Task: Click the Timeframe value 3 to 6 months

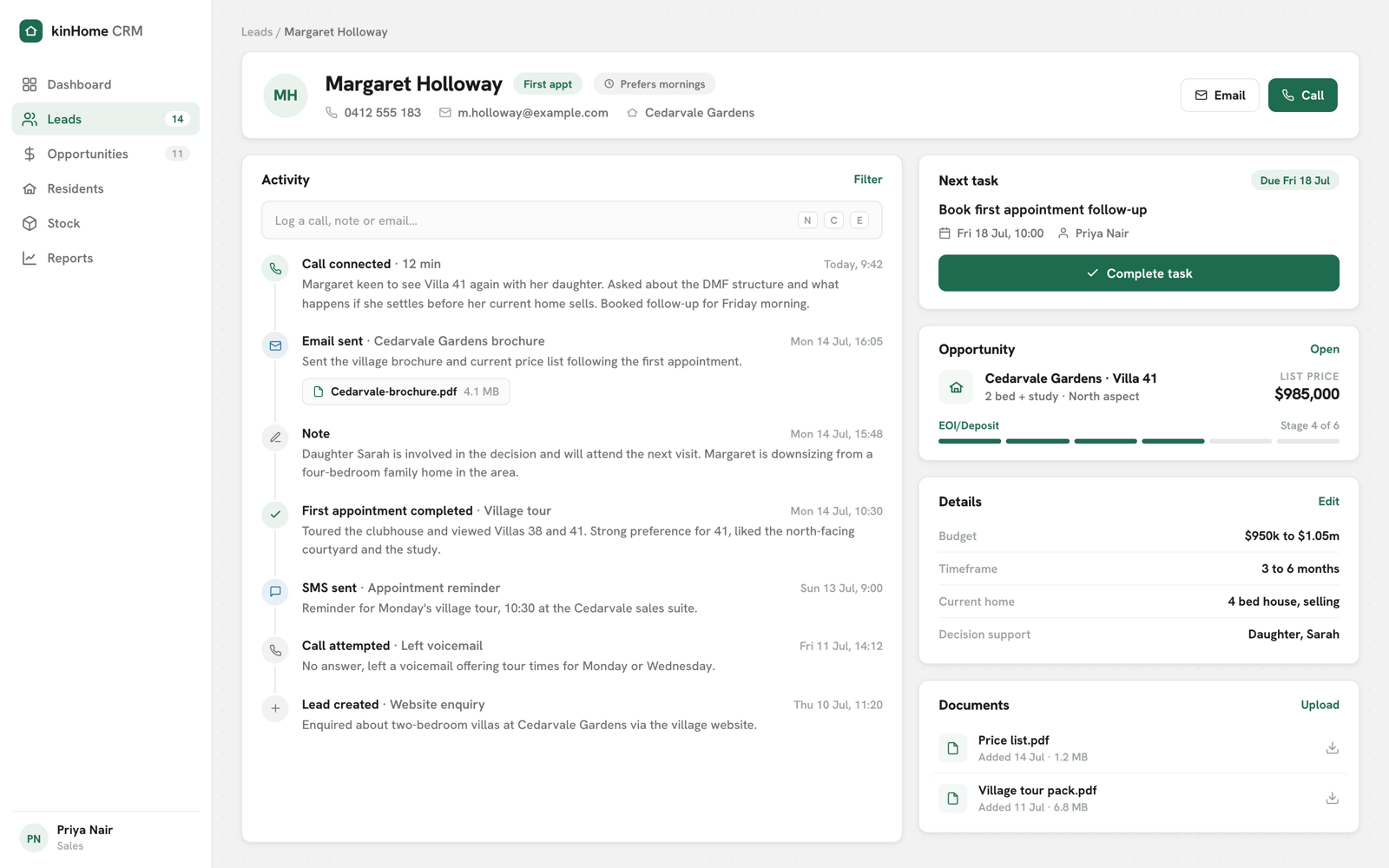Action: [x=1300, y=569]
